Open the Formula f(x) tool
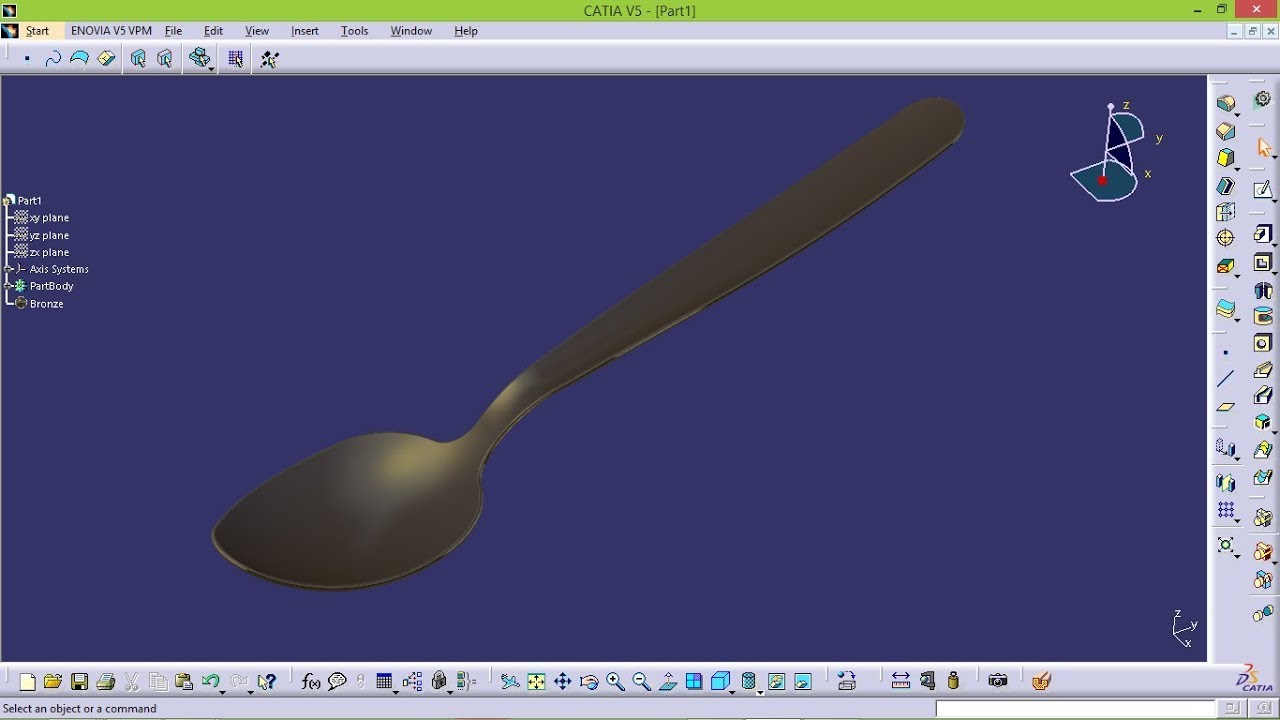1280x720 pixels. click(311, 682)
